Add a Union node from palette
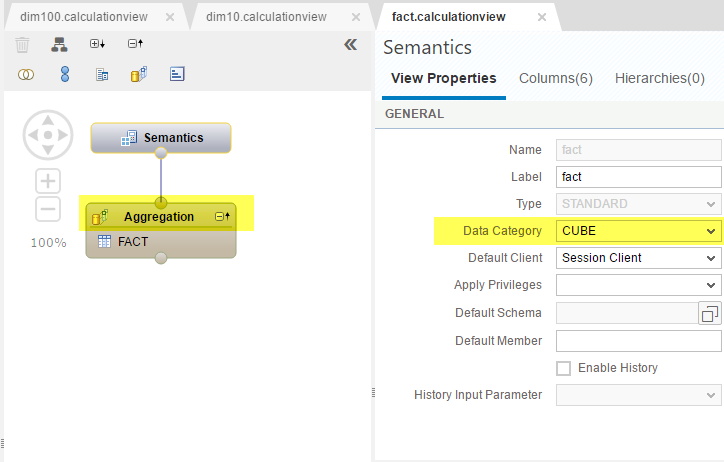The image size is (724, 462). (65, 74)
